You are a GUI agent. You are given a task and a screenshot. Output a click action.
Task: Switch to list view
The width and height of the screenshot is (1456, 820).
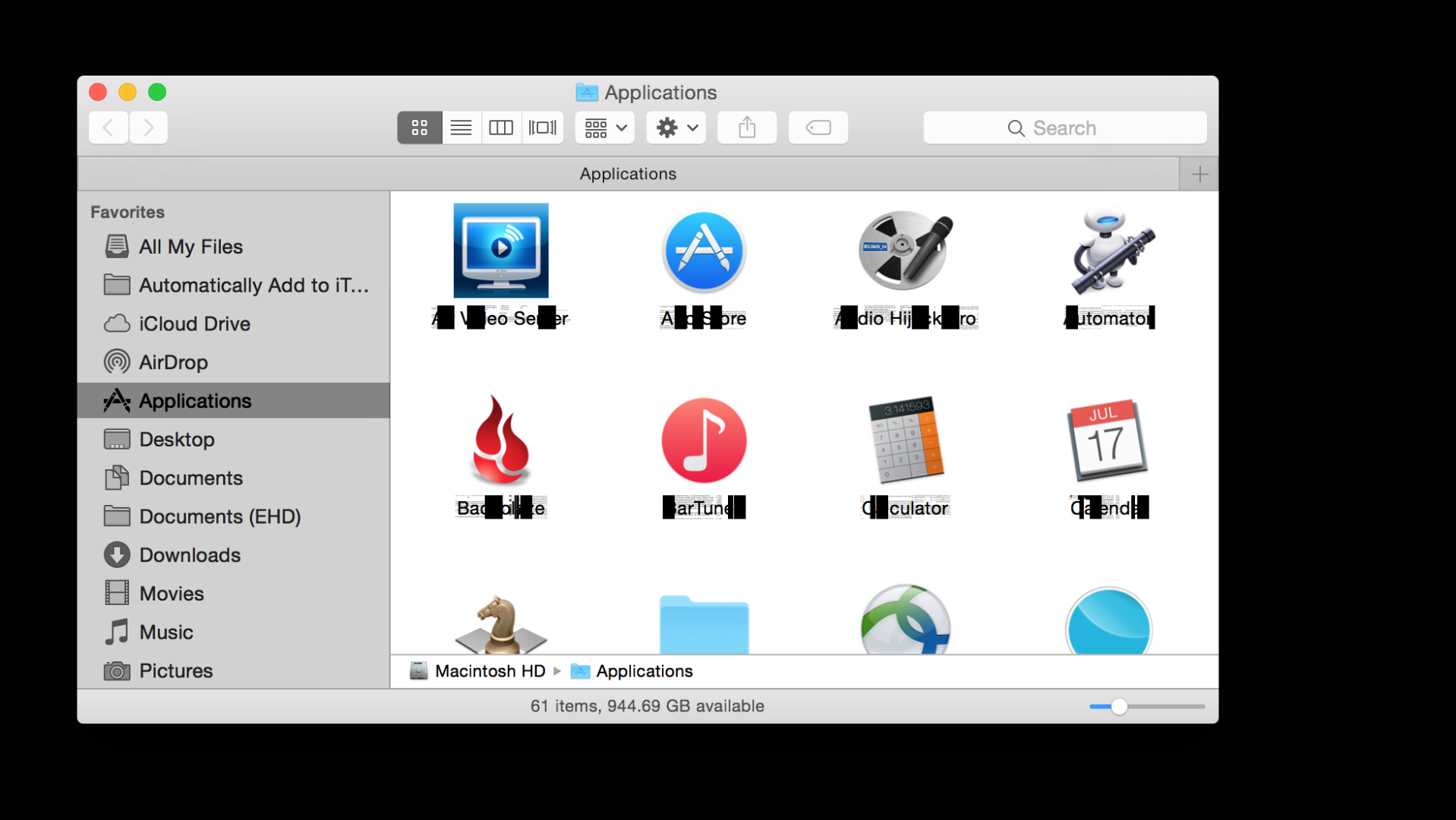(x=461, y=128)
